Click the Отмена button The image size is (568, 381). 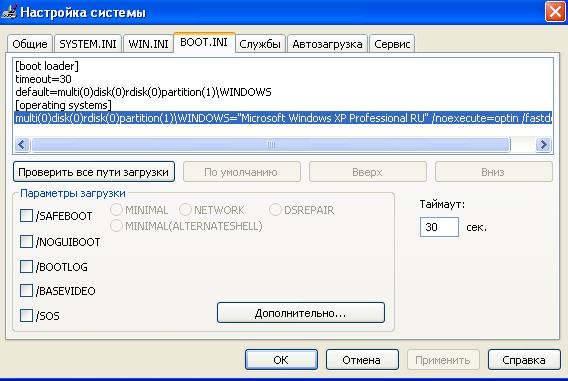pyautogui.click(x=362, y=360)
